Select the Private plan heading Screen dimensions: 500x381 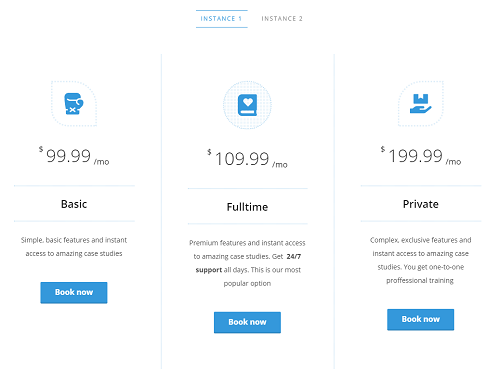(x=421, y=204)
